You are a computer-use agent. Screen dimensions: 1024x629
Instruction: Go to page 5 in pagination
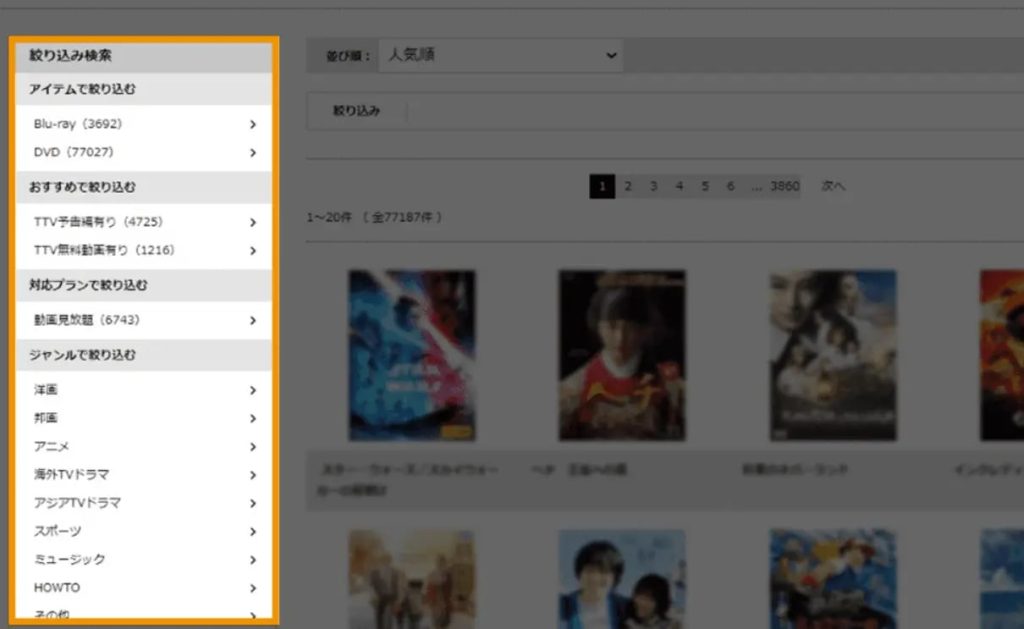pyautogui.click(x=705, y=186)
